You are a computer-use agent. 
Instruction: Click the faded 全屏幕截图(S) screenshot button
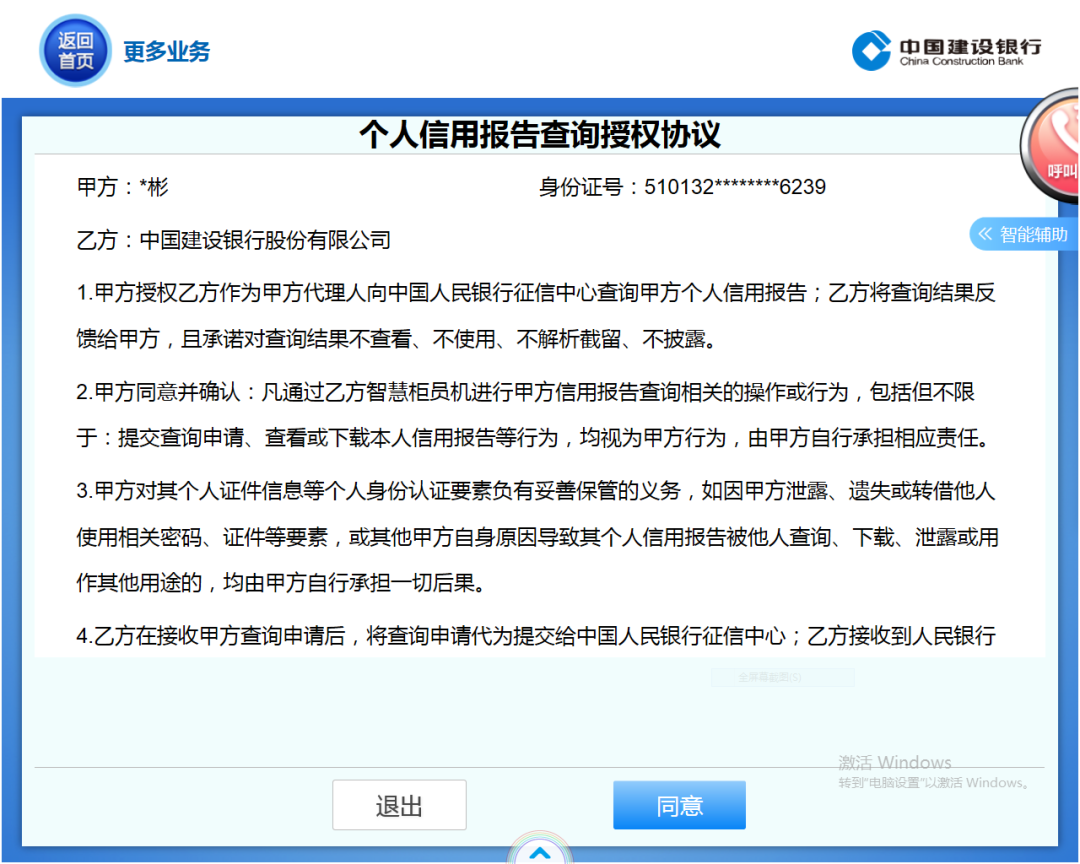[782, 677]
